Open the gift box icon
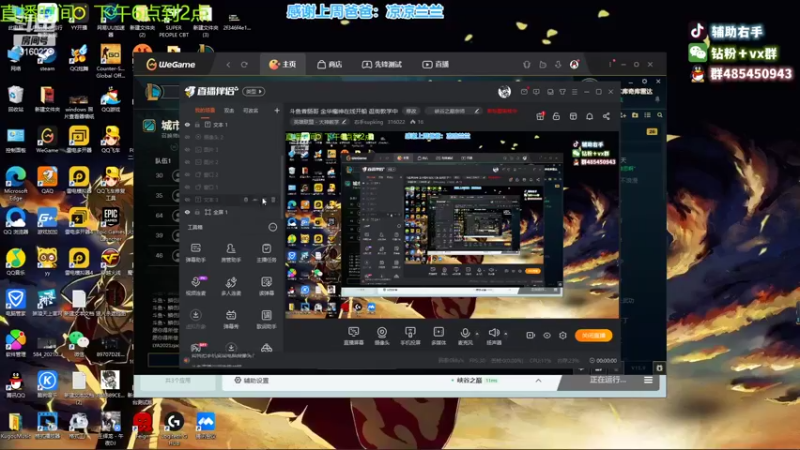The height and width of the screenshot is (450, 800). pos(540,116)
